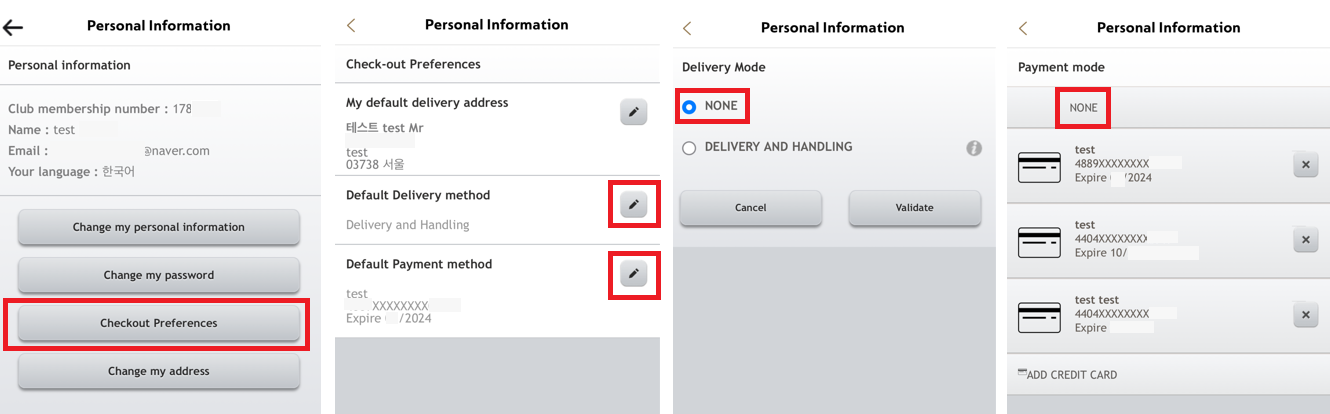Viewport: 1330px width, 414px height.
Task: Confirm delivery mode with Validate button
Action: pos(915,208)
